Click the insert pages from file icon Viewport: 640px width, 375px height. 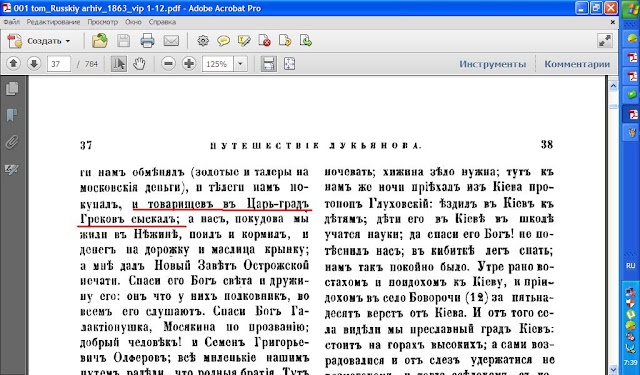click(x=306, y=41)
